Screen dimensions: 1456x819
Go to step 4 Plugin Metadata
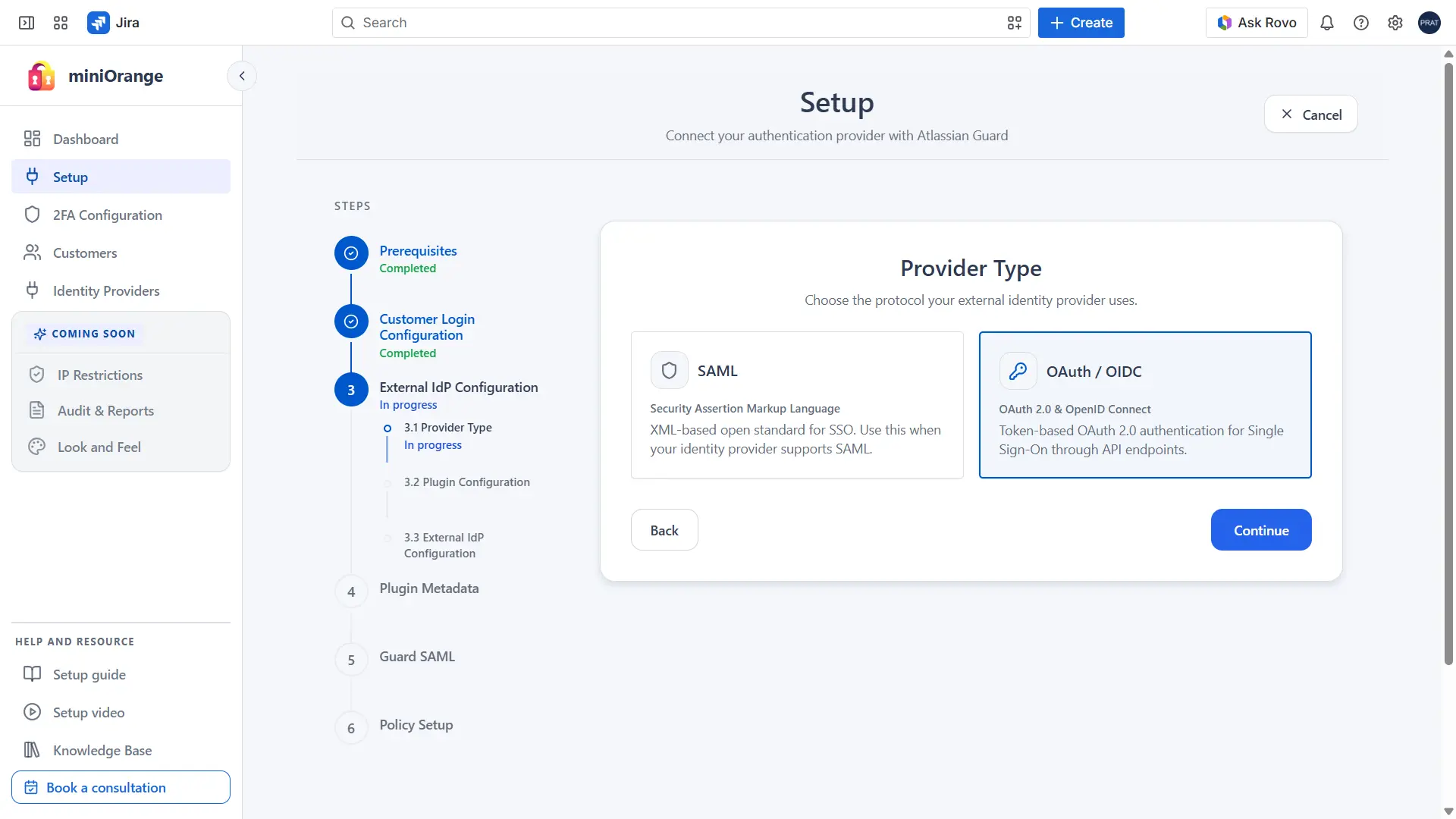click(429, 588)
